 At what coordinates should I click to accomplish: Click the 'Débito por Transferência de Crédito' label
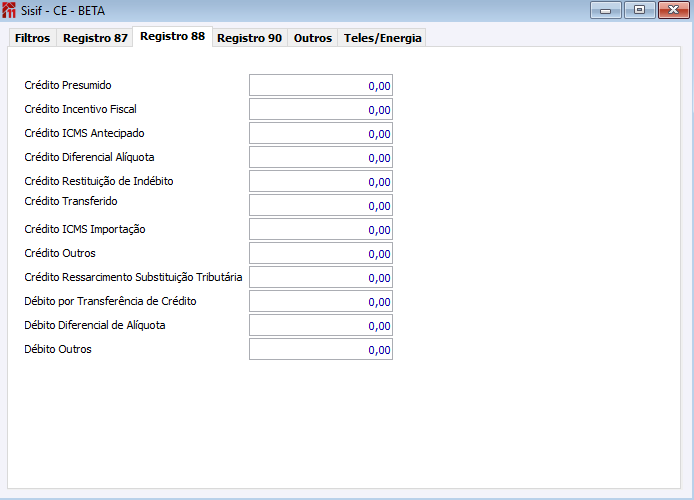(x=110, y=301)
